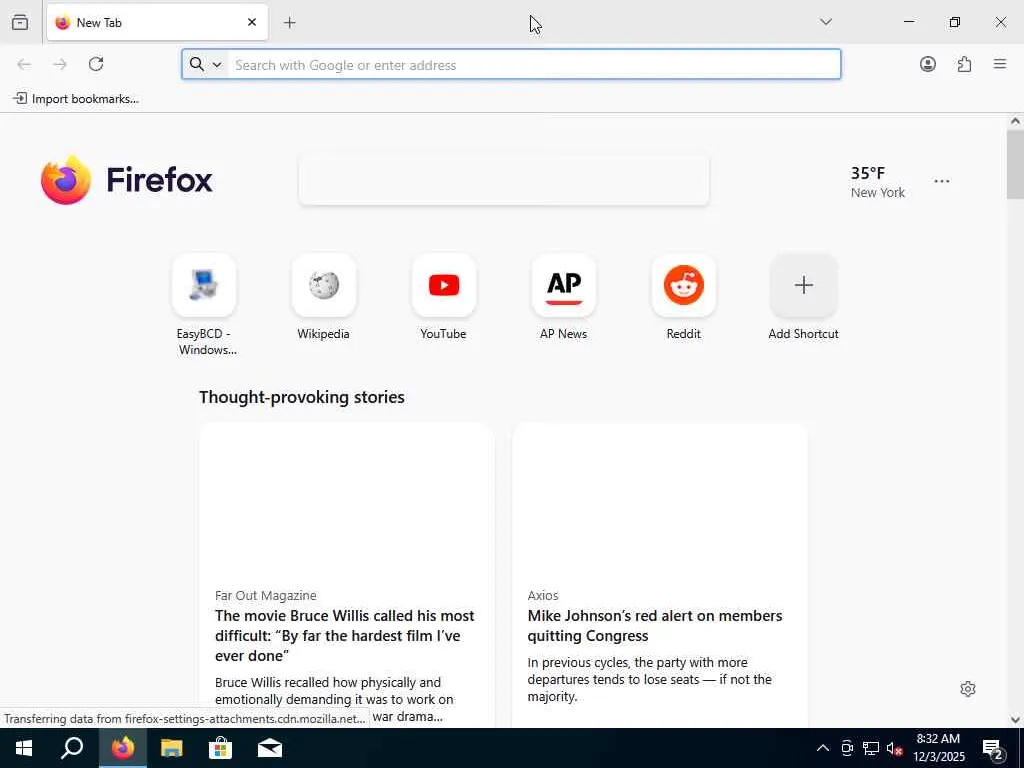This screenshot has width=1024, height=768.
Task: Click the Firefox taskbar icon
Action: click(x=123, y=748)
